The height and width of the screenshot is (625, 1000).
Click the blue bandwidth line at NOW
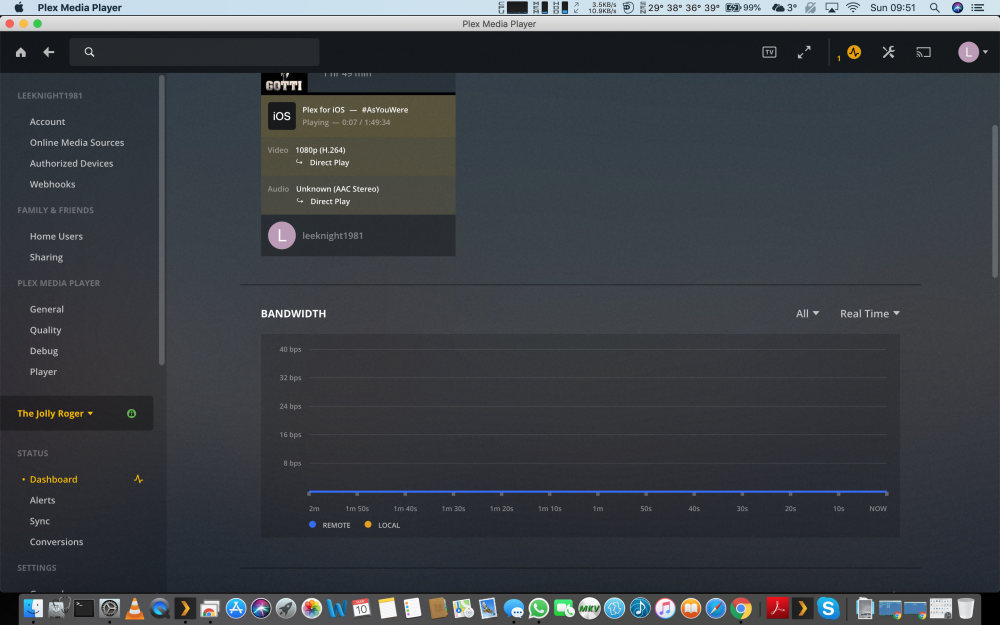coord(885,492)
